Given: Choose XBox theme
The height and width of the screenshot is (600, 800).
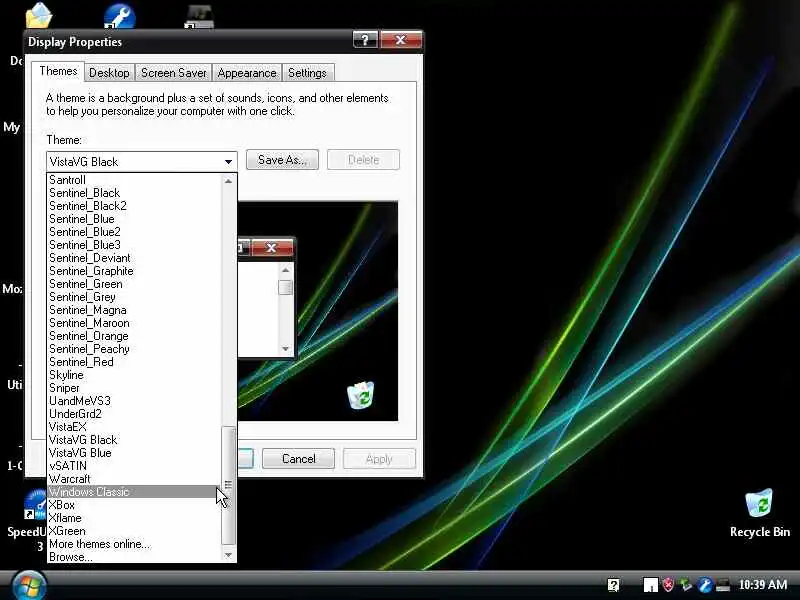Looking at the screenshot, I should [135, 505].
